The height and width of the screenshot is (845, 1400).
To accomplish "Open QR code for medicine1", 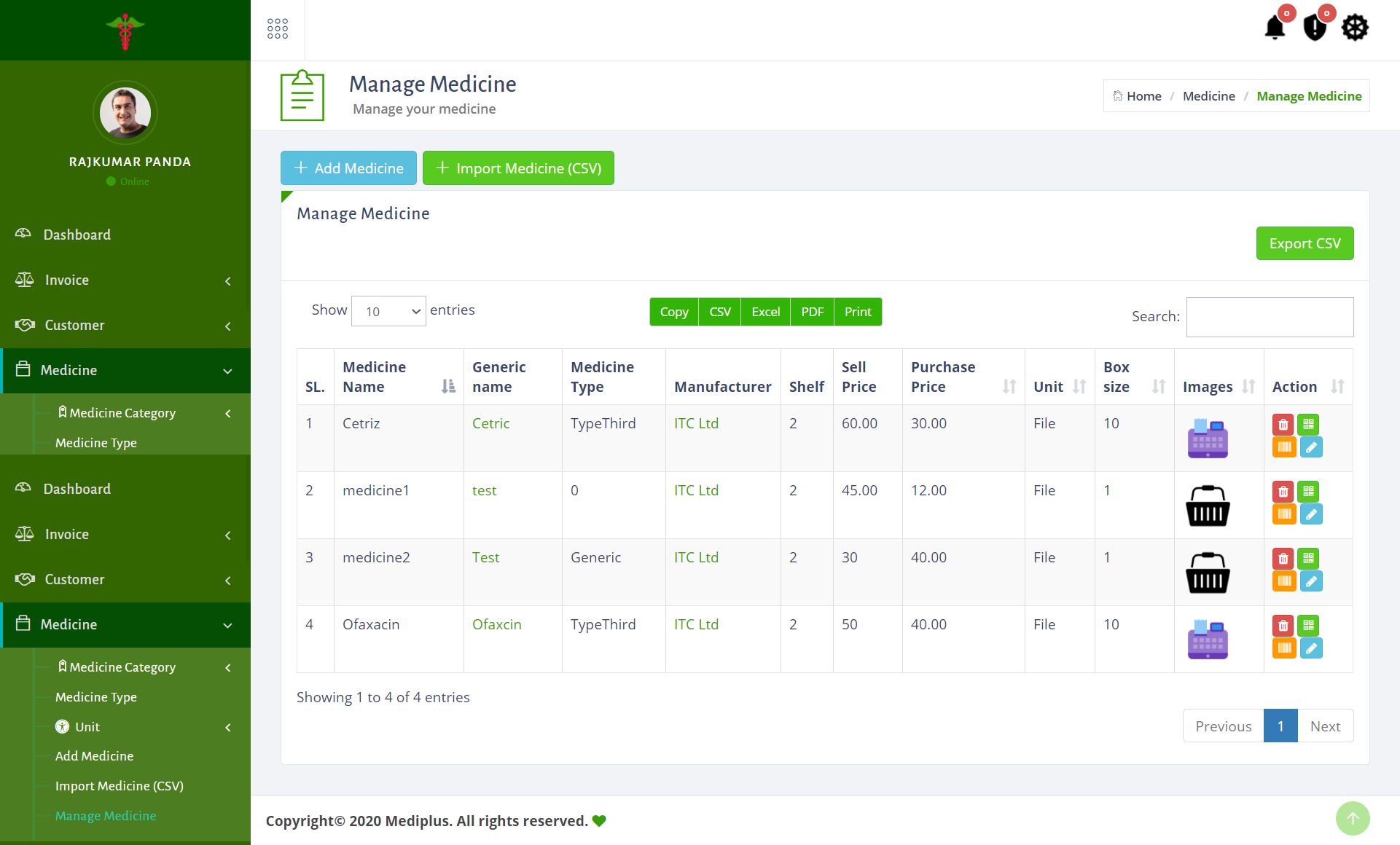I will click(1308, 491).
